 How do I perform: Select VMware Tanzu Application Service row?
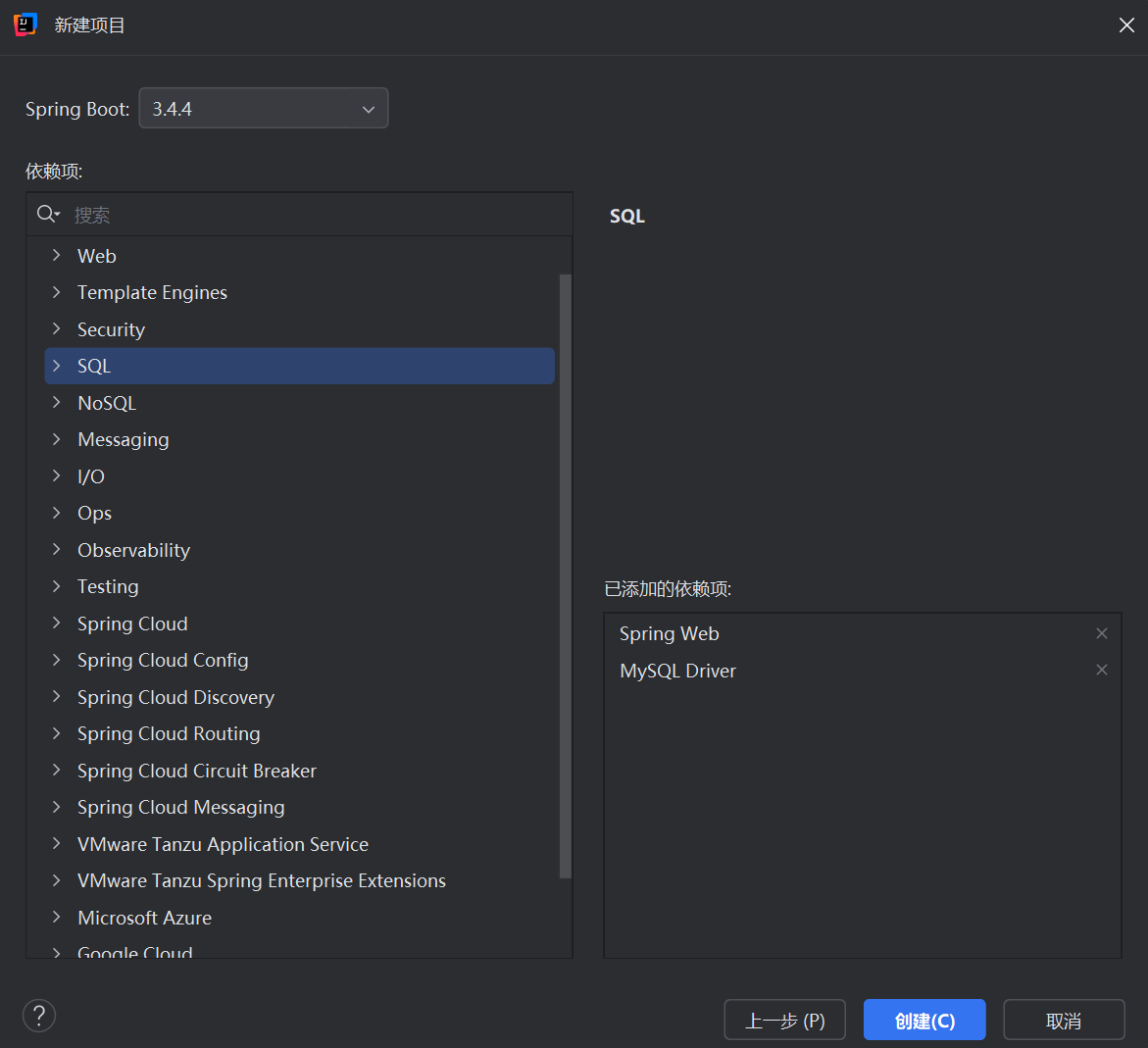299,844
